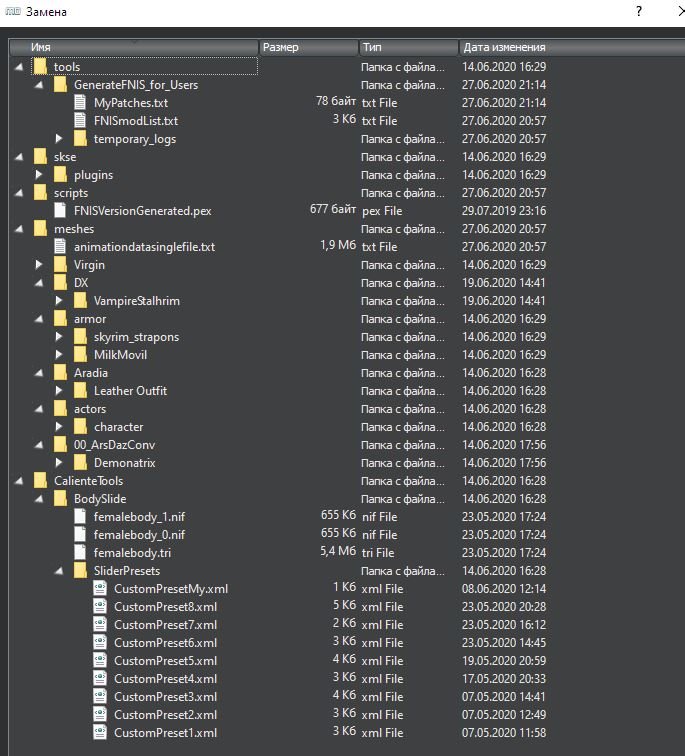Click the animationdatasinglefile.txt file icon
The height and width of the screenshot is (756, 685).
[x=61, y=247]
